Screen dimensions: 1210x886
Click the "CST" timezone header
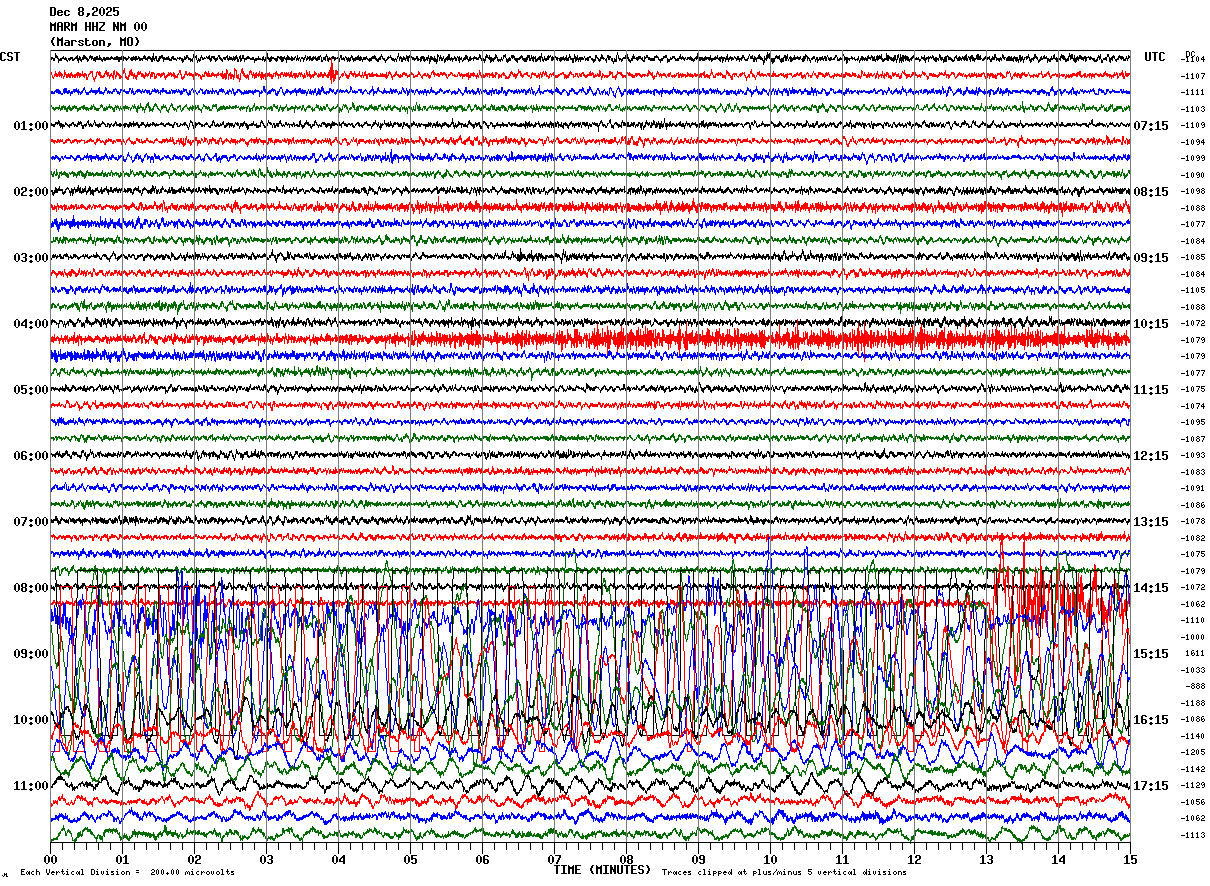tap(10, 57)
